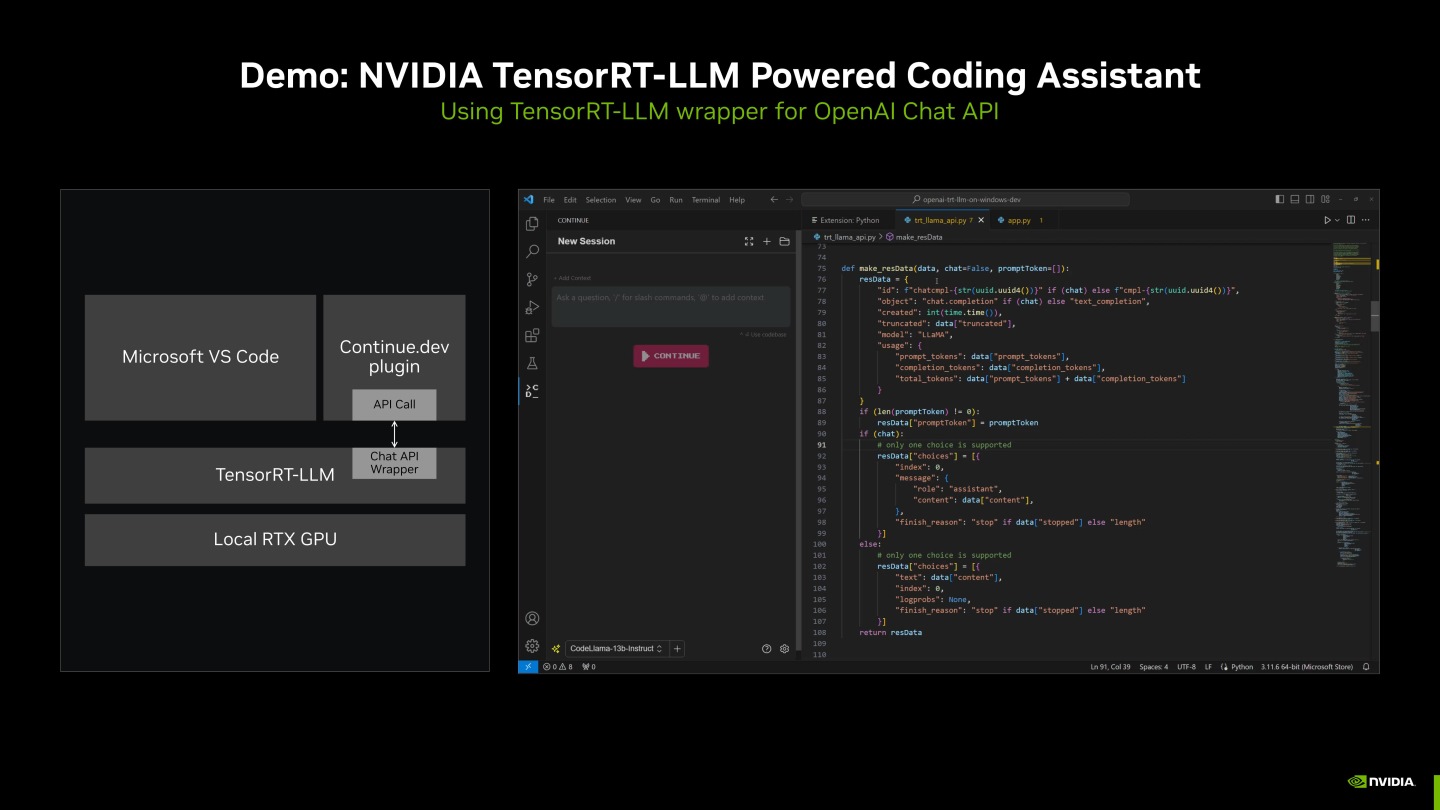Open the Selection menu

(601, 200)
